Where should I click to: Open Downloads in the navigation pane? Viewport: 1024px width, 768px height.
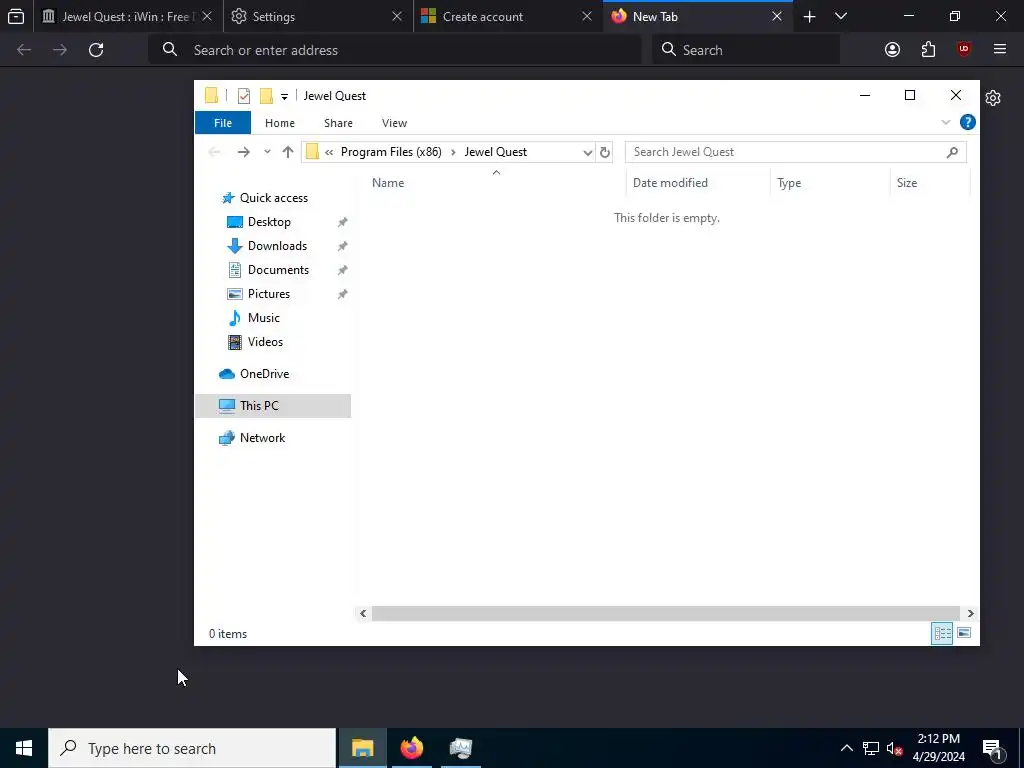tap(277, 246)
